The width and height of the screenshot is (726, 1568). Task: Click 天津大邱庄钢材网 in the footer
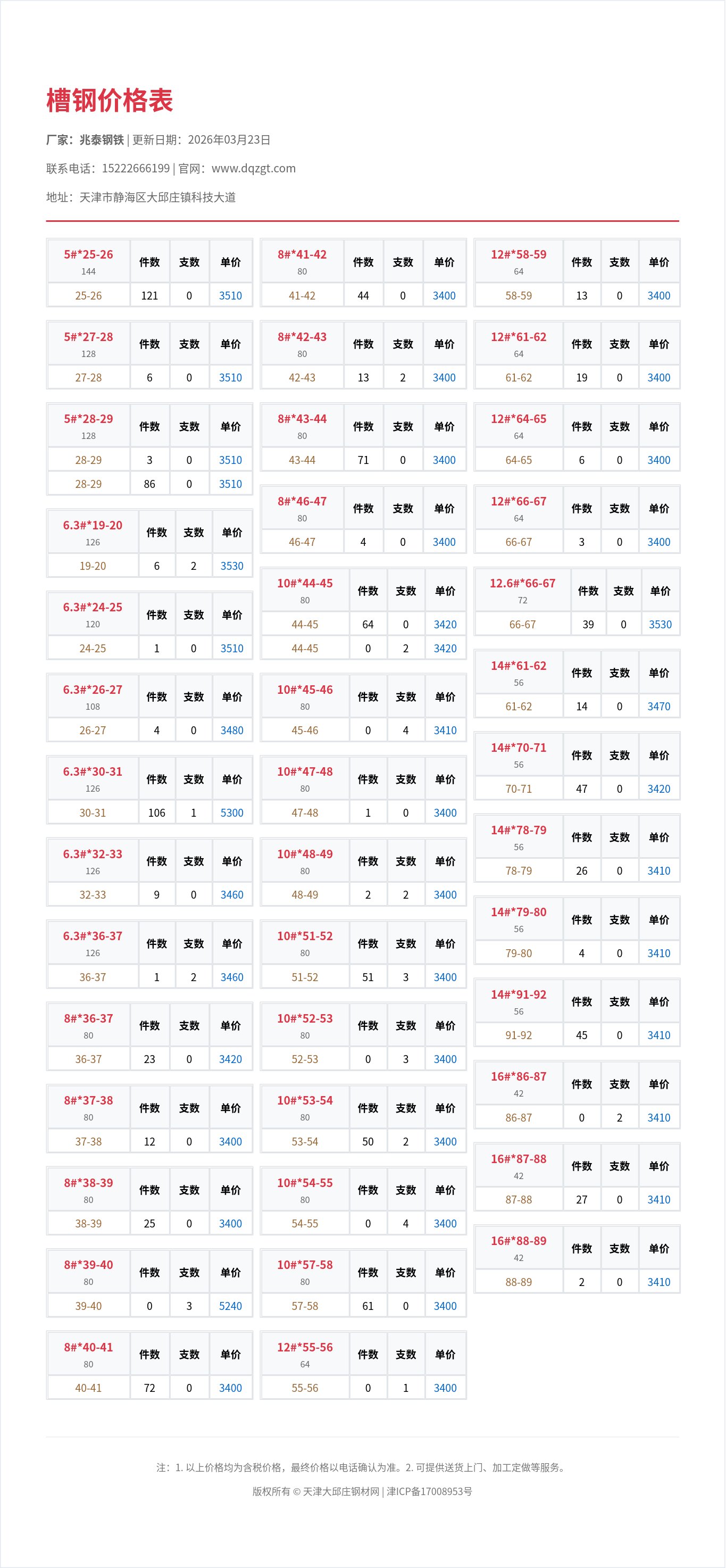point(341,1491)
